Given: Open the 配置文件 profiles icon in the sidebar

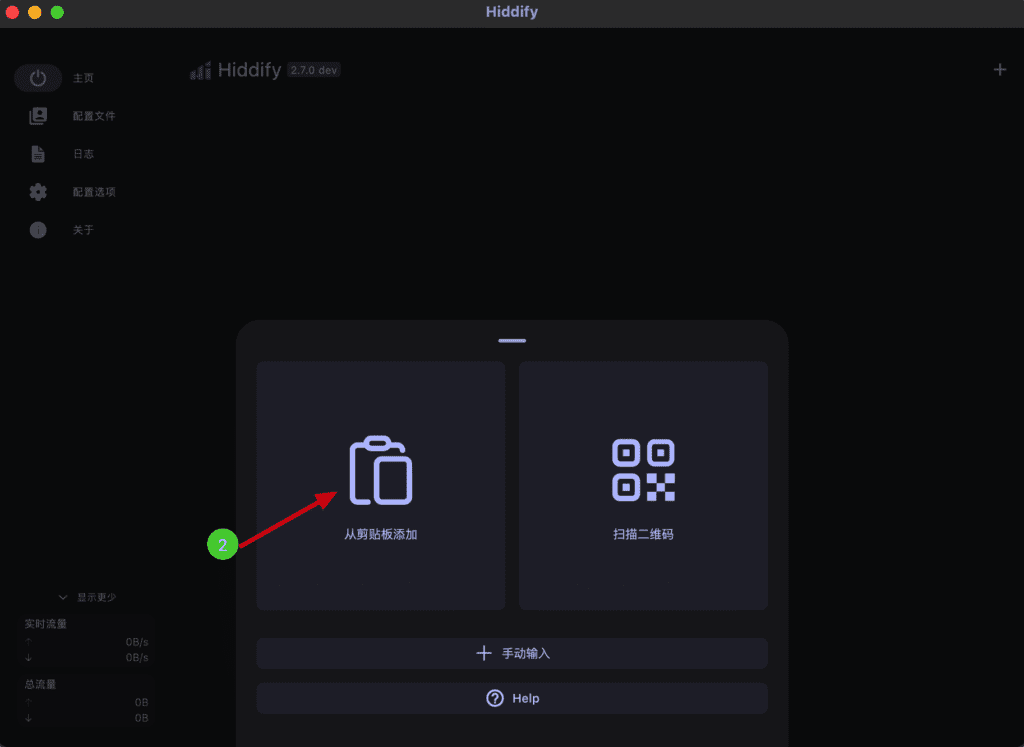Looking at the screenshot, I should pos(38,116).
